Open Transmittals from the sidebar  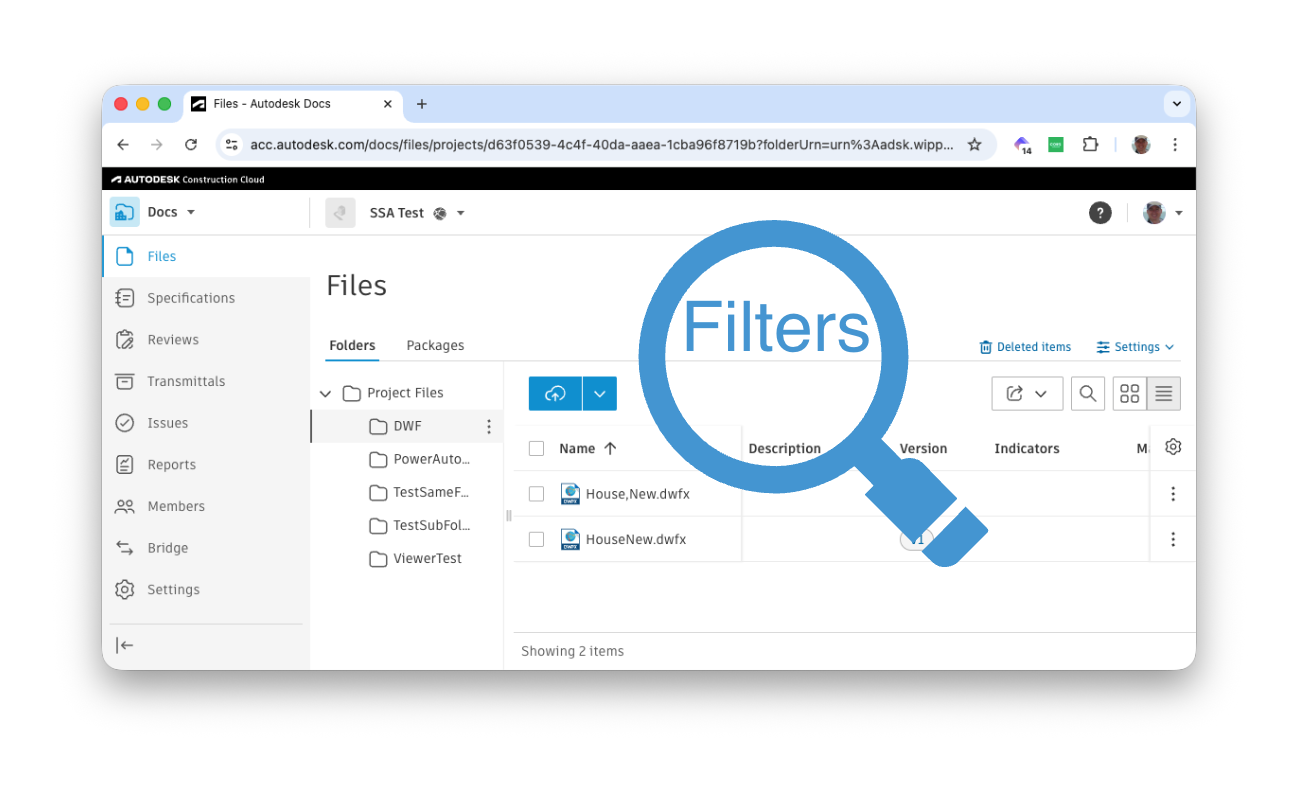coord(186,381)
